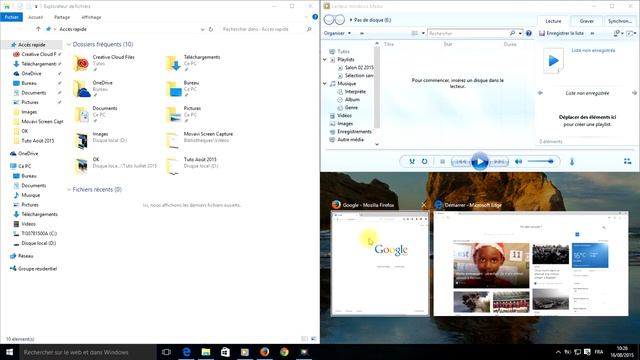Click the Media Player Rechercher field
The height and width of the screenshot is (360, 640).
click(x=468, y=33)
